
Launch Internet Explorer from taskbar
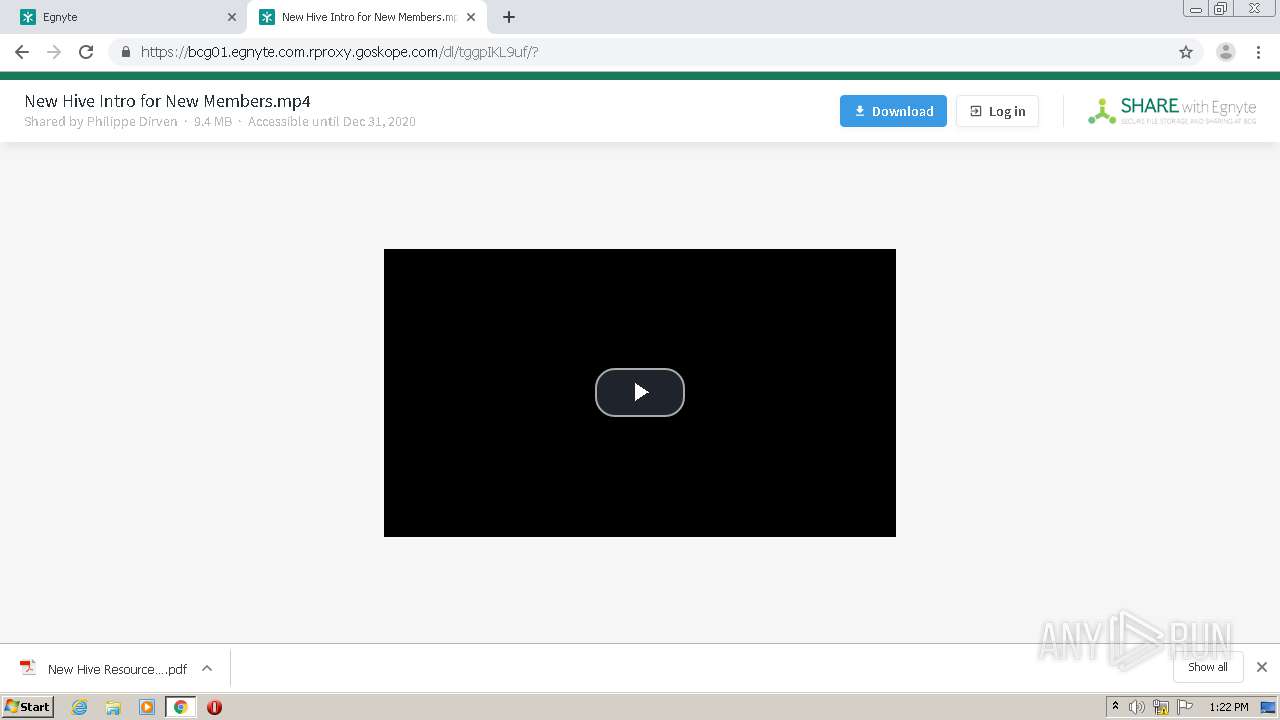point(80,707)
